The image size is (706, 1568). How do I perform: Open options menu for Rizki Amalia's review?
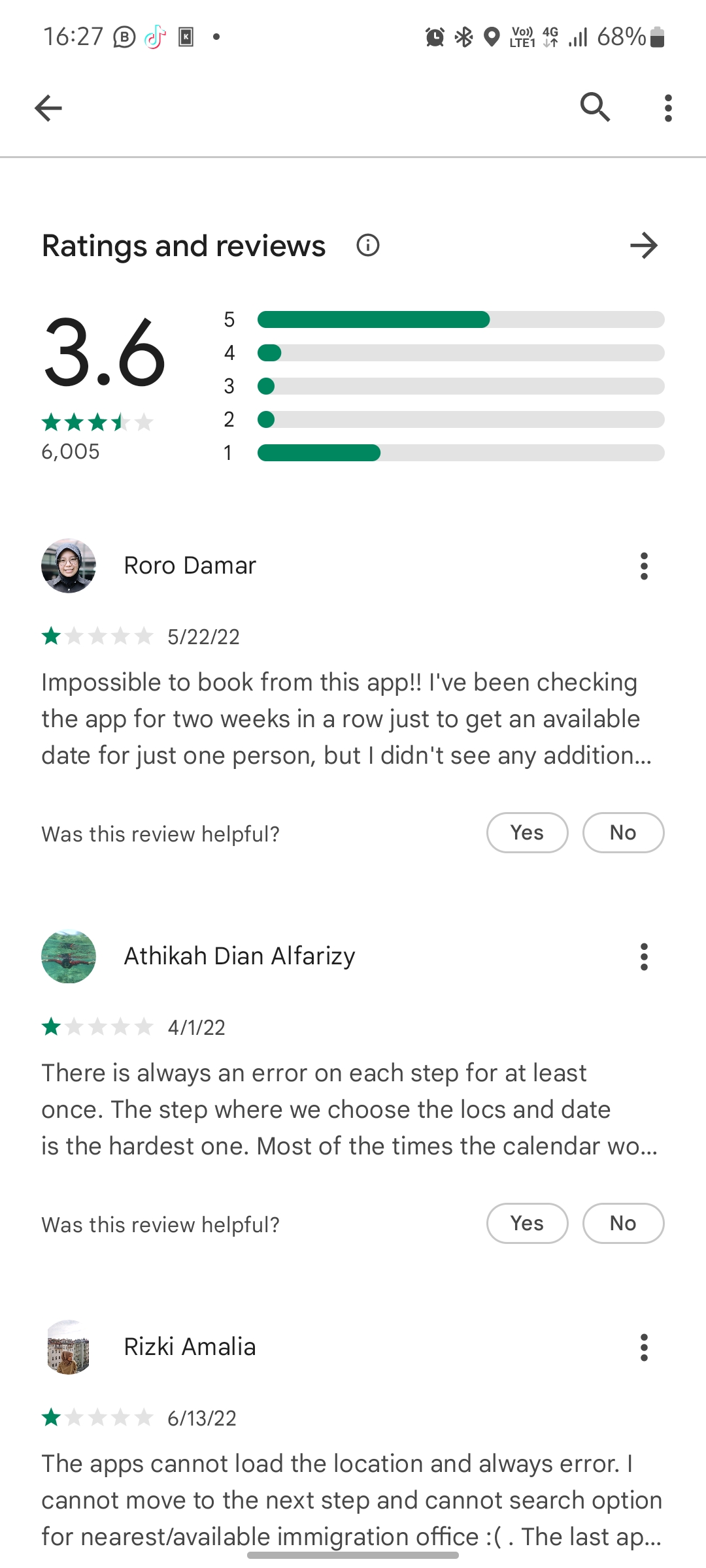click(644, 1347)
